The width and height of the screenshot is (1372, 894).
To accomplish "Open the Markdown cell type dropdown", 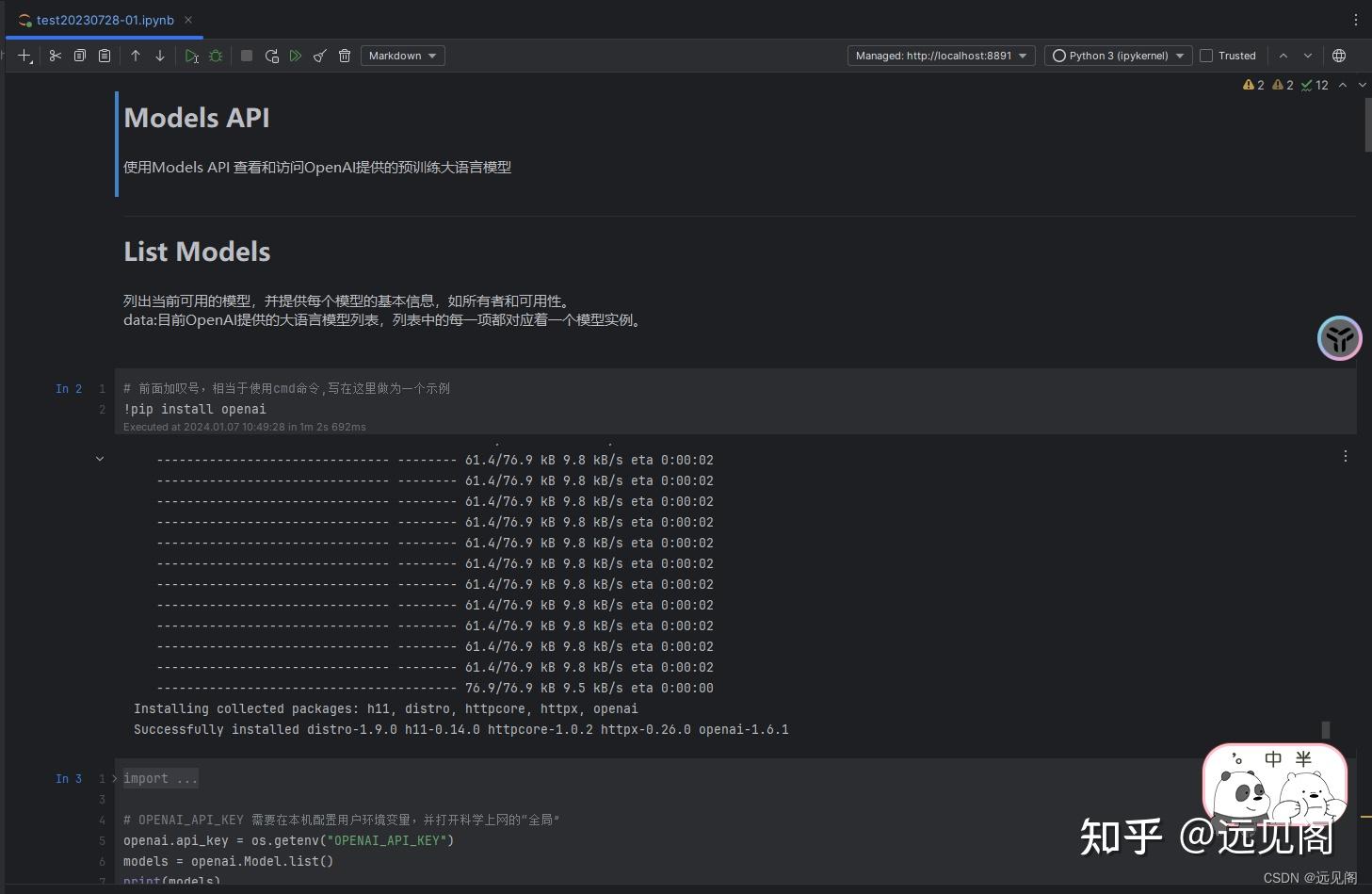I will pos(402,55).
